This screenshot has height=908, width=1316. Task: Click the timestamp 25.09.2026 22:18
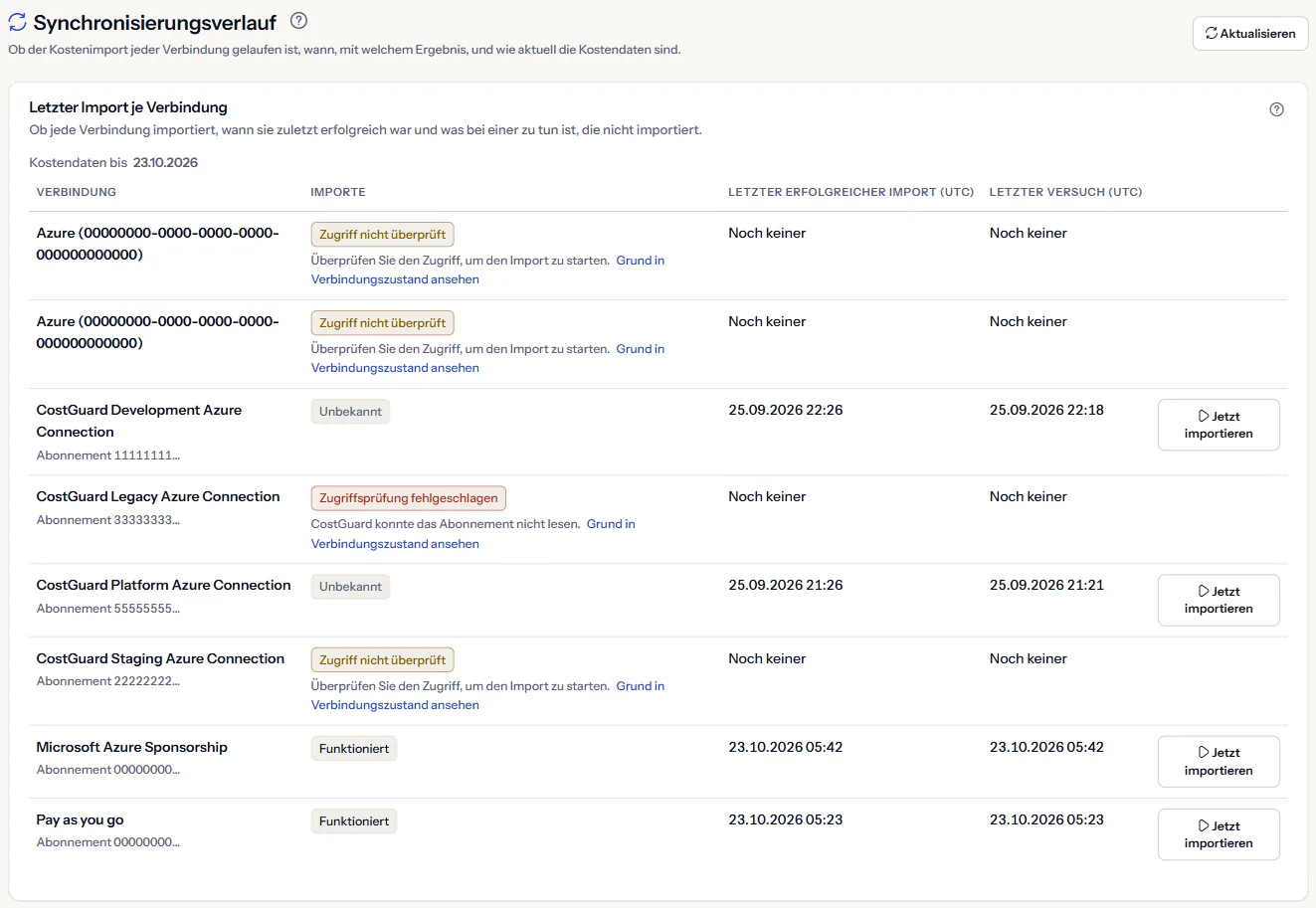coord(1046,410)
